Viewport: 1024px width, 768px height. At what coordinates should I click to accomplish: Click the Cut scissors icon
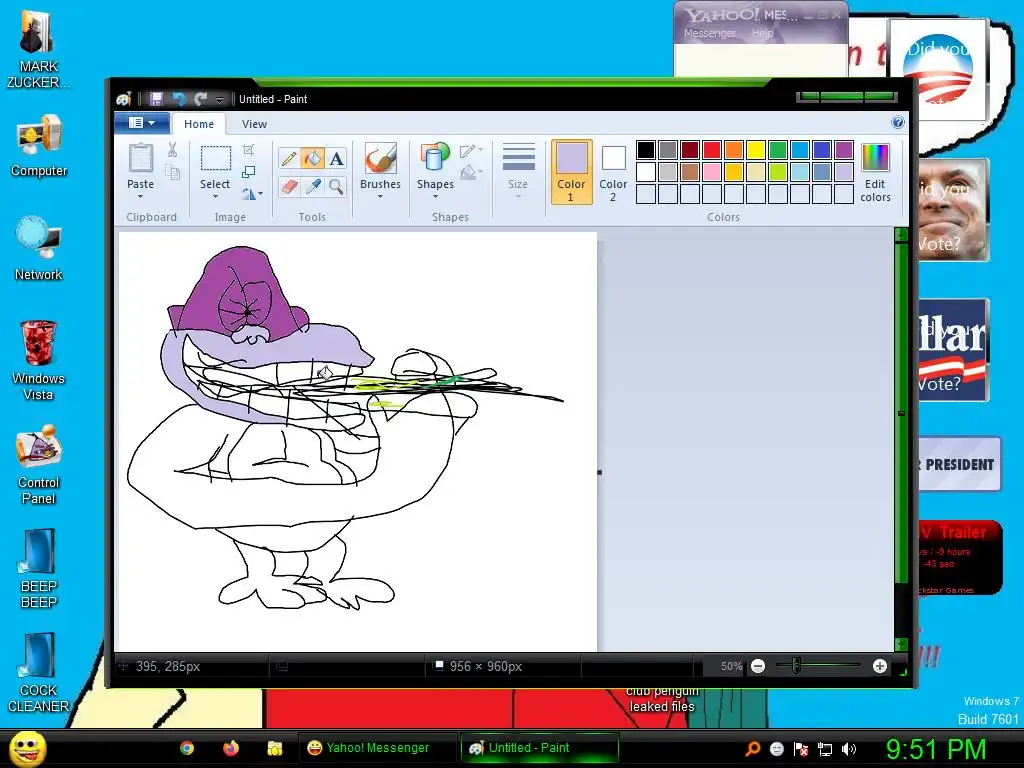click(x=172, y=150)
